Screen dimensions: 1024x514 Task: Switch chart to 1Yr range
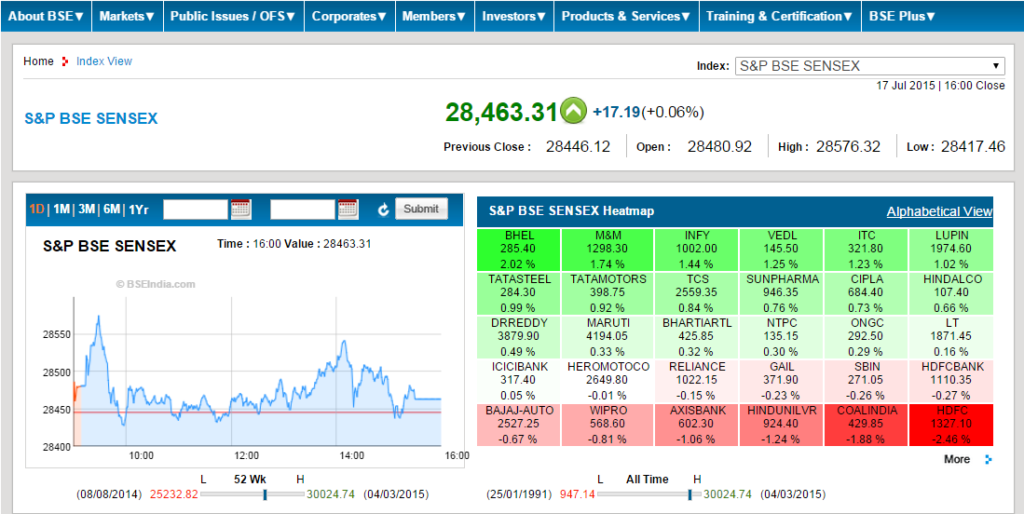138,210
